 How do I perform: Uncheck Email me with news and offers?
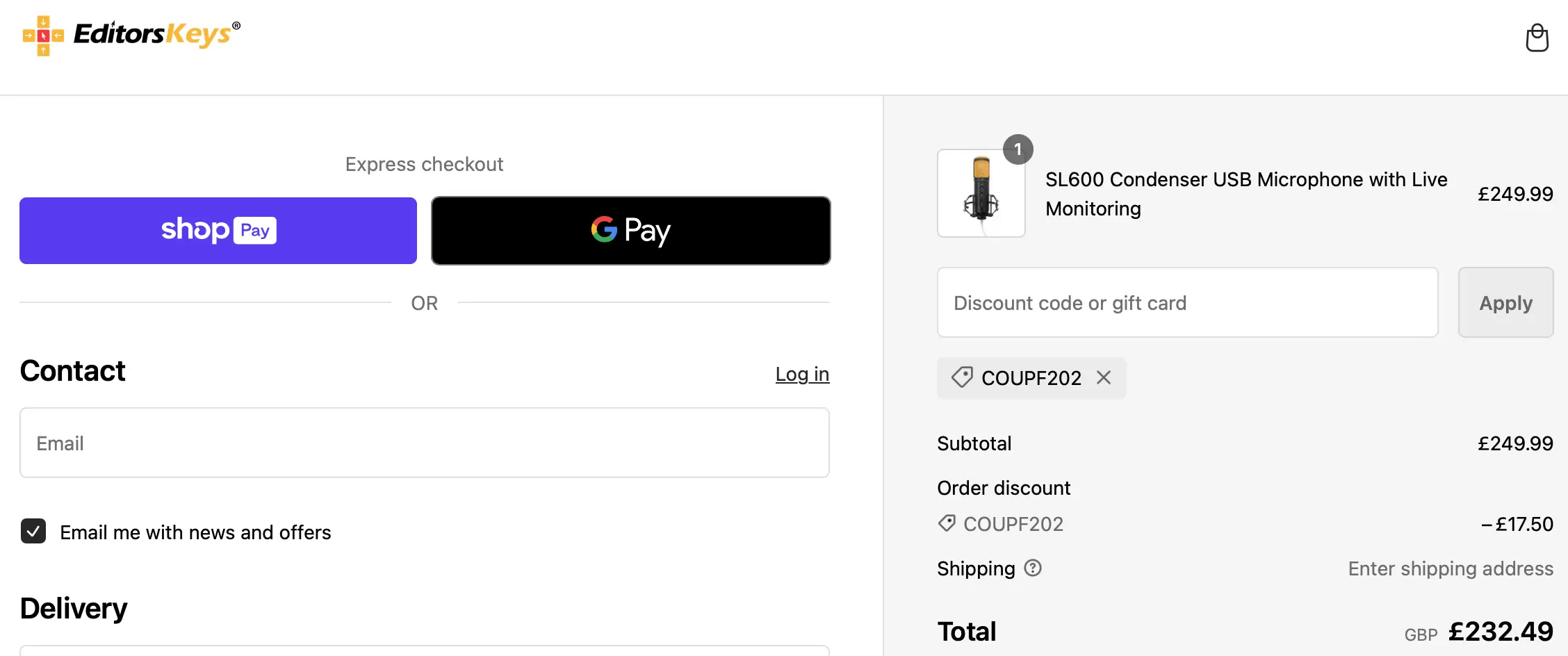tap(33, 532)
